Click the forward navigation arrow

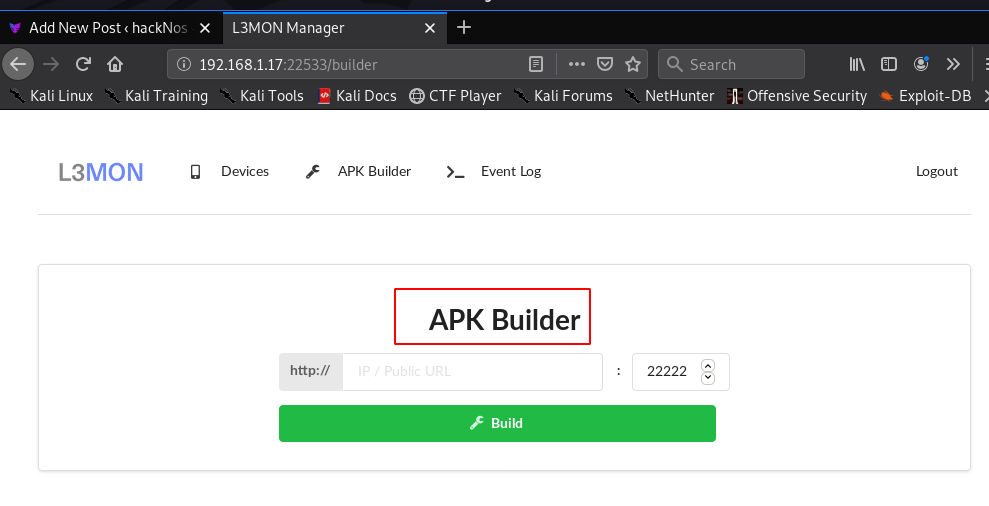click(51, 64)
